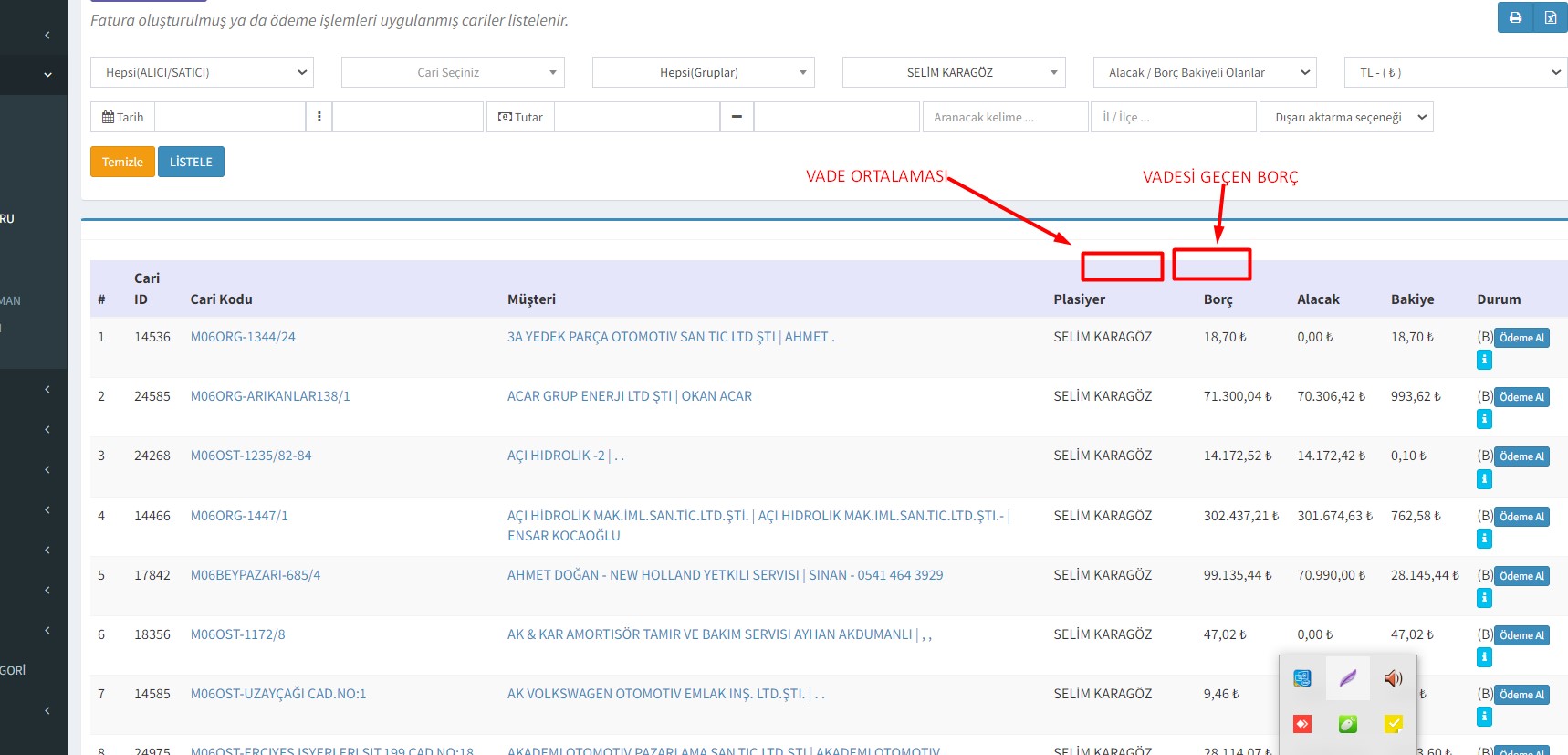
Task: Click Ödeme Al for AHMET DOĞAN row
Action: (x=1521, y=576)
